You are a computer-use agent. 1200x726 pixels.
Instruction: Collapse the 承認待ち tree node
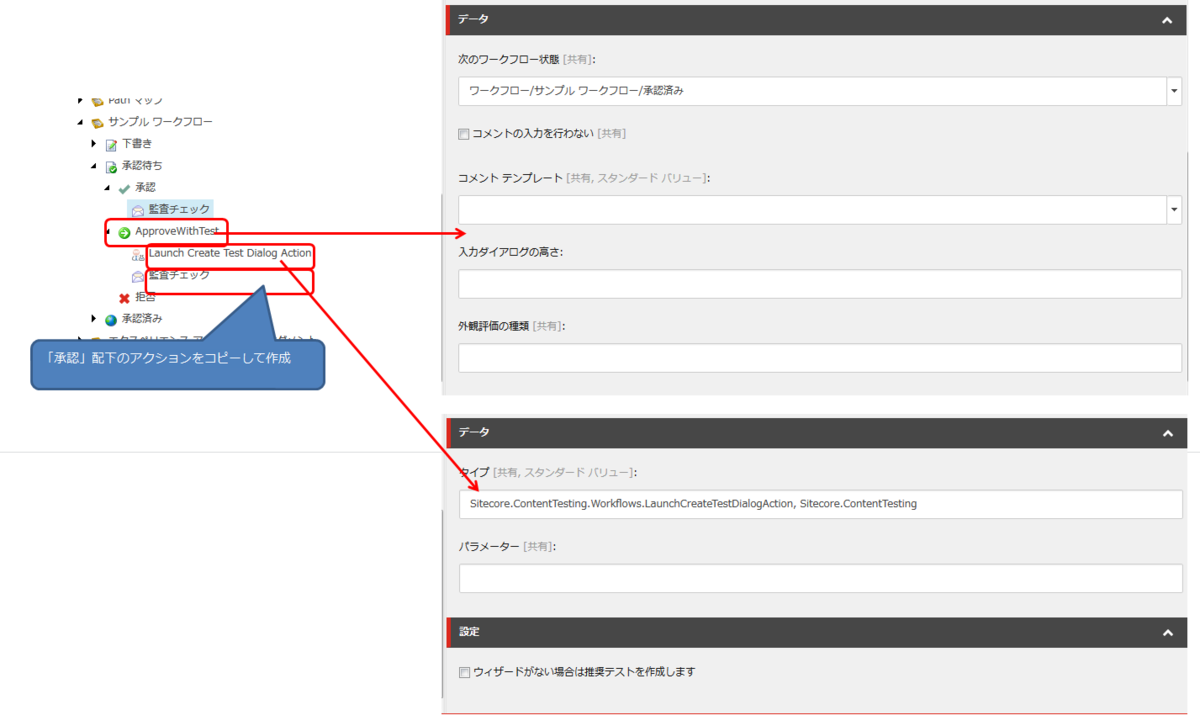tap(94, 167)
